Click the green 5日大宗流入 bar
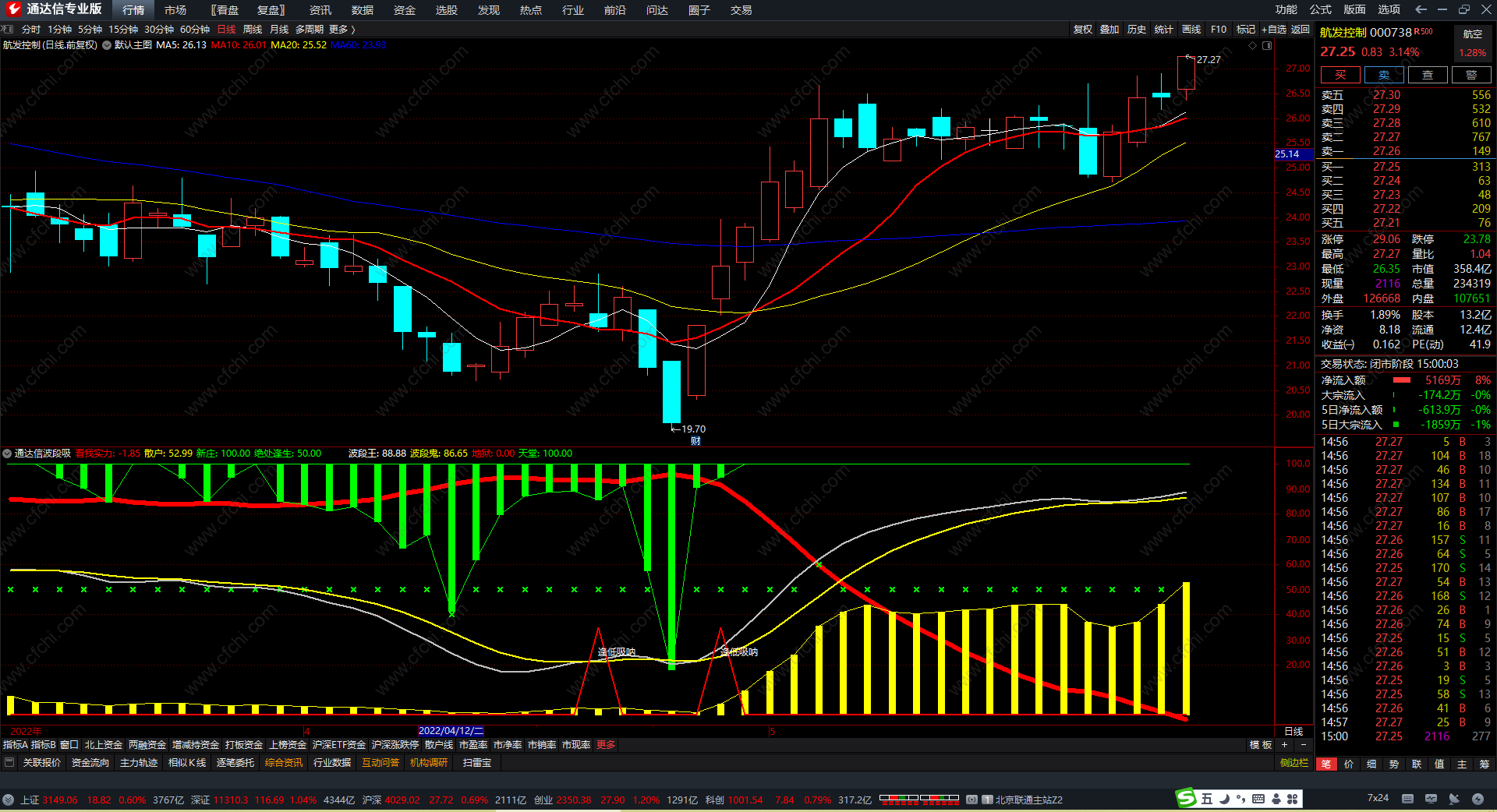Image resolution: width=1497 pixels, height=812 pixels. (x=1396, y=425)
